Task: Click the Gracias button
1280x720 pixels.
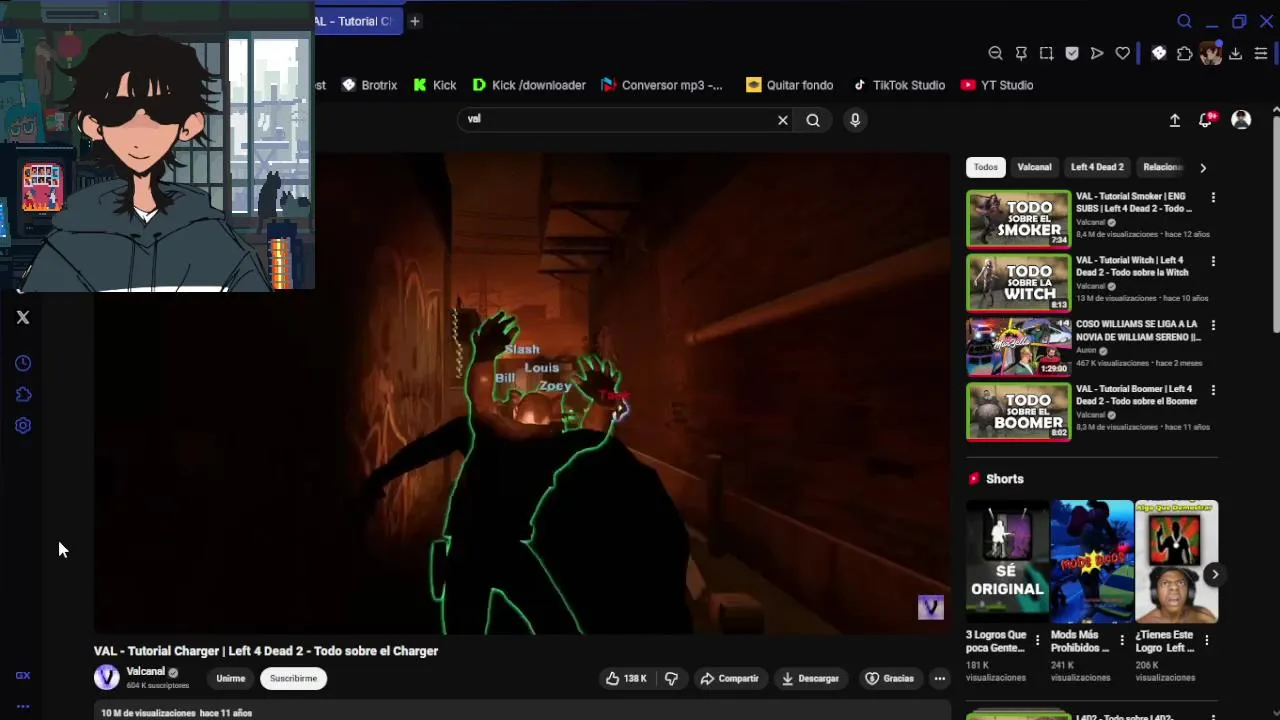Action: [889, 678]
